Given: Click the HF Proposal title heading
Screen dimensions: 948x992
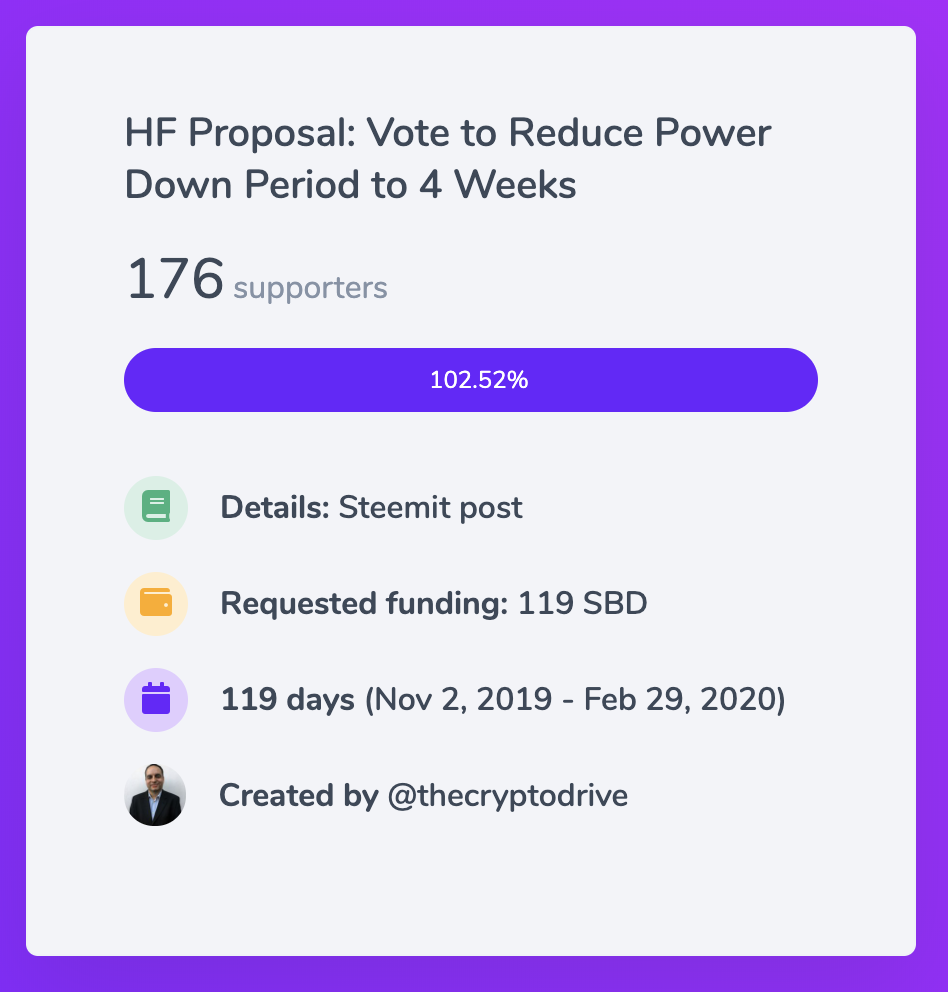Looking at the screenshot, I should [447, 158].
